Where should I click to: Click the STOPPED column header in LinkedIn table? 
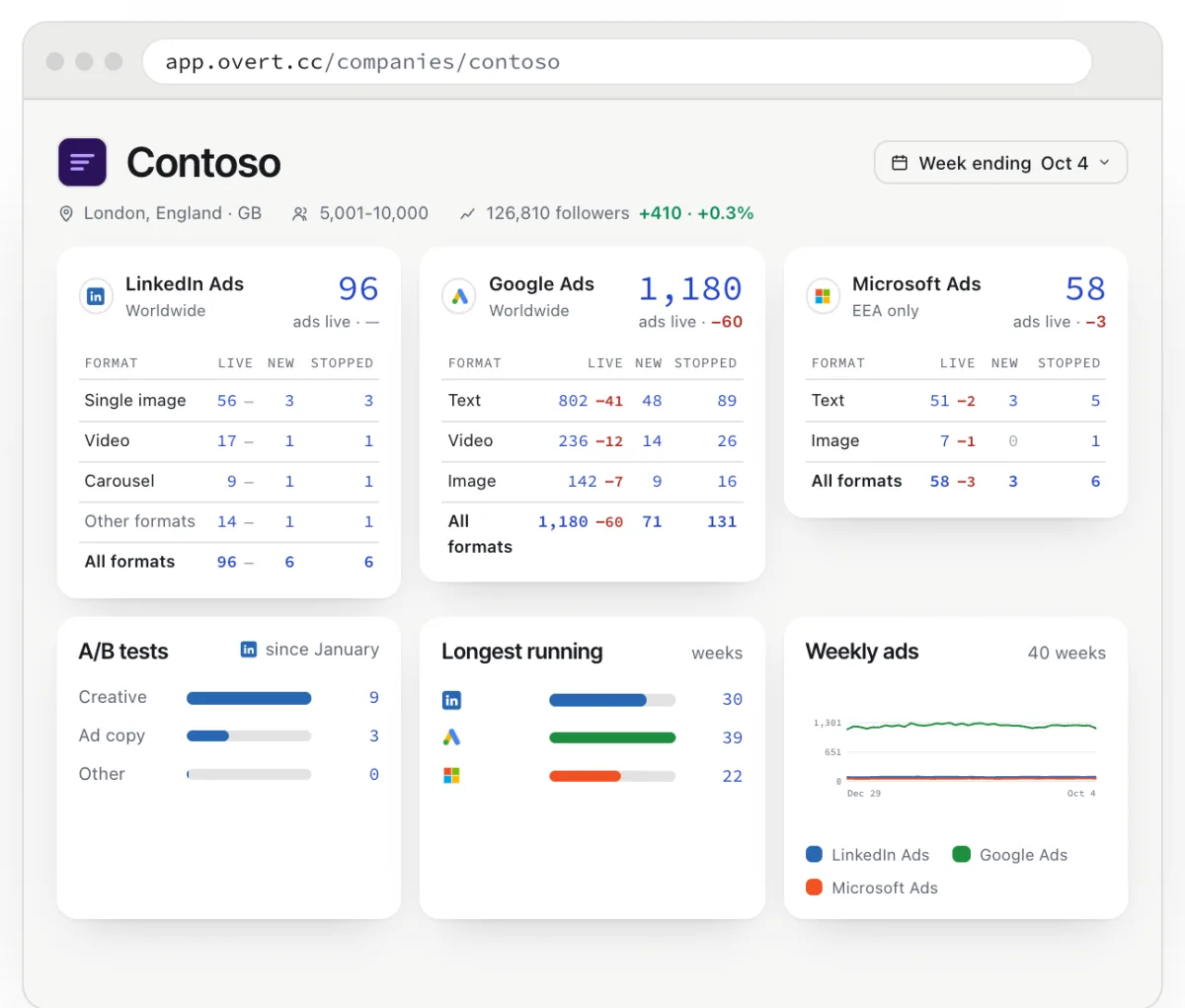point(342,363)
